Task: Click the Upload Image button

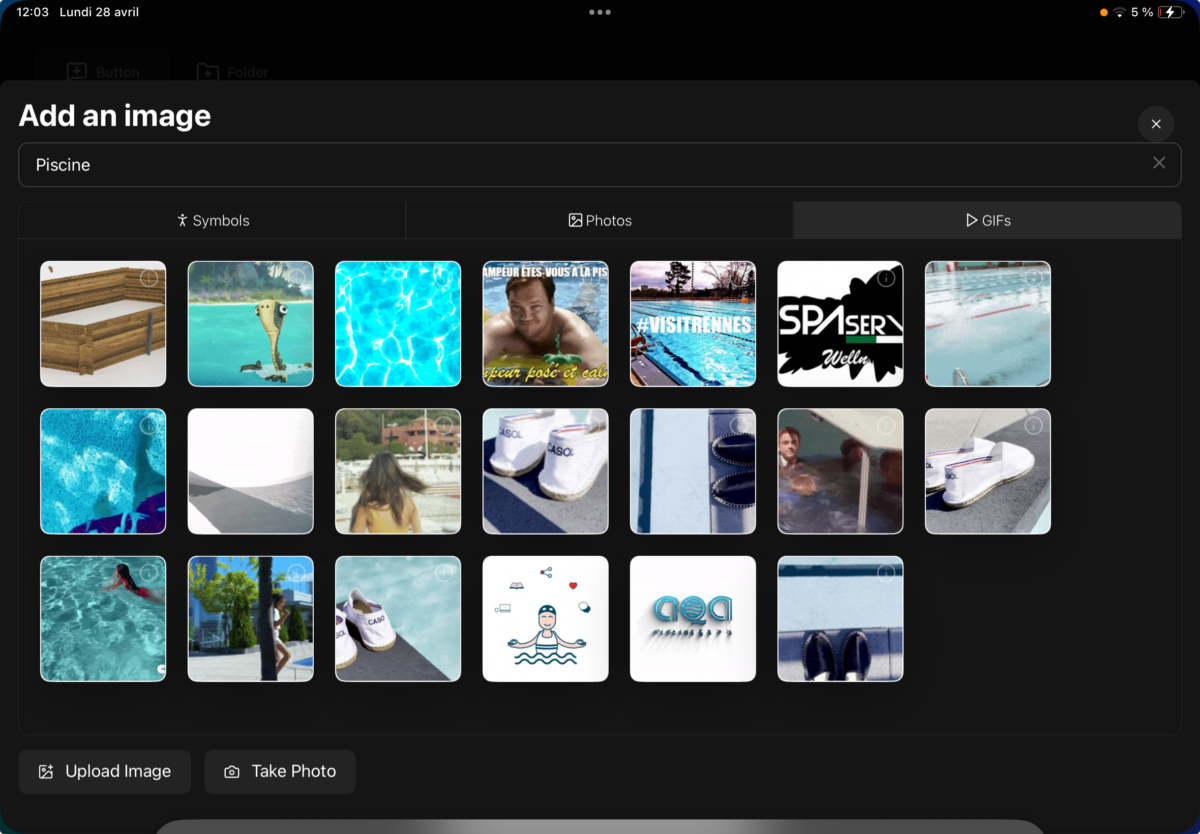Action: pyautogui.click(x=104, y=771)
